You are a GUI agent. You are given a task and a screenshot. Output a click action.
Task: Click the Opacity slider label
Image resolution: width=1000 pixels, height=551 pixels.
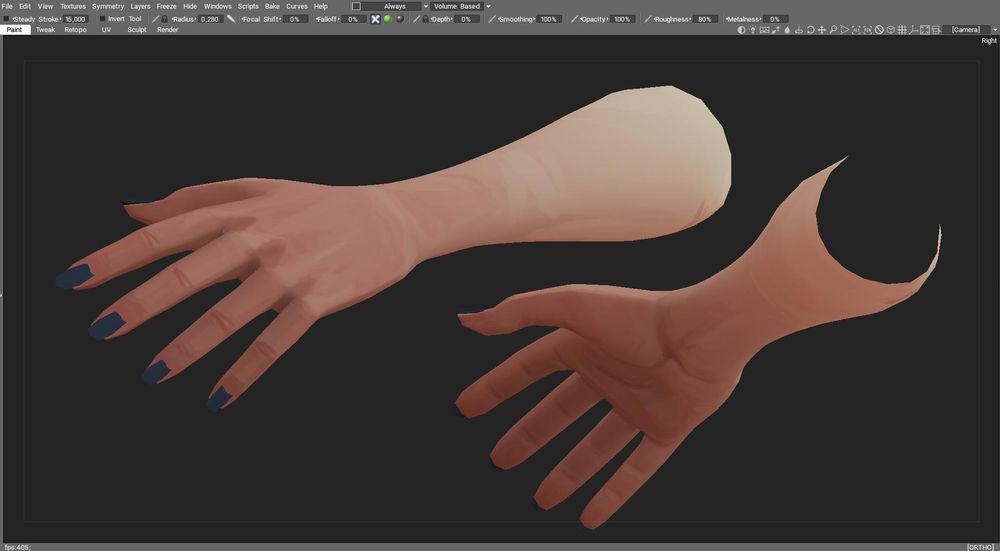click(594, 19)
